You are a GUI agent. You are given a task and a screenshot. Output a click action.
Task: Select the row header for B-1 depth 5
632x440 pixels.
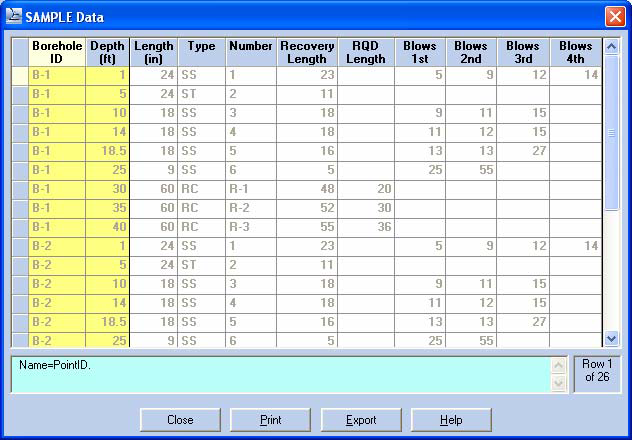point(20,94)
